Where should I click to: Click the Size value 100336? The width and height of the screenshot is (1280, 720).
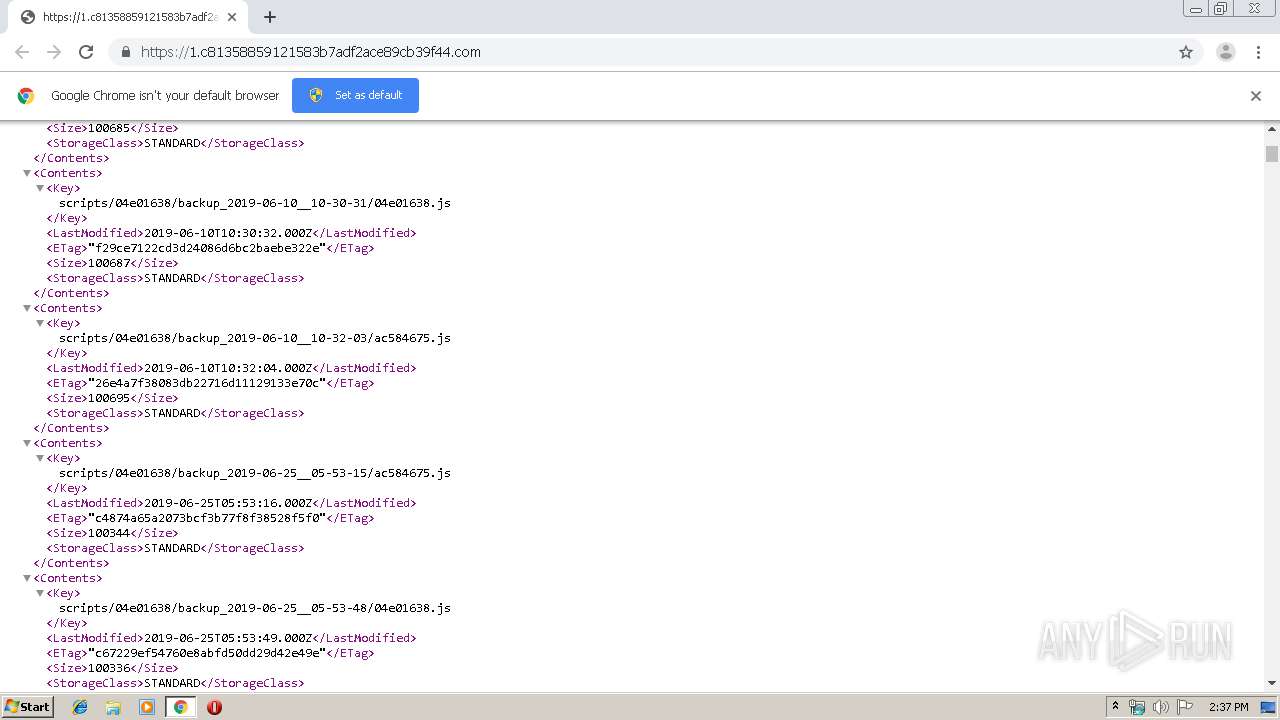pos(109,668)
